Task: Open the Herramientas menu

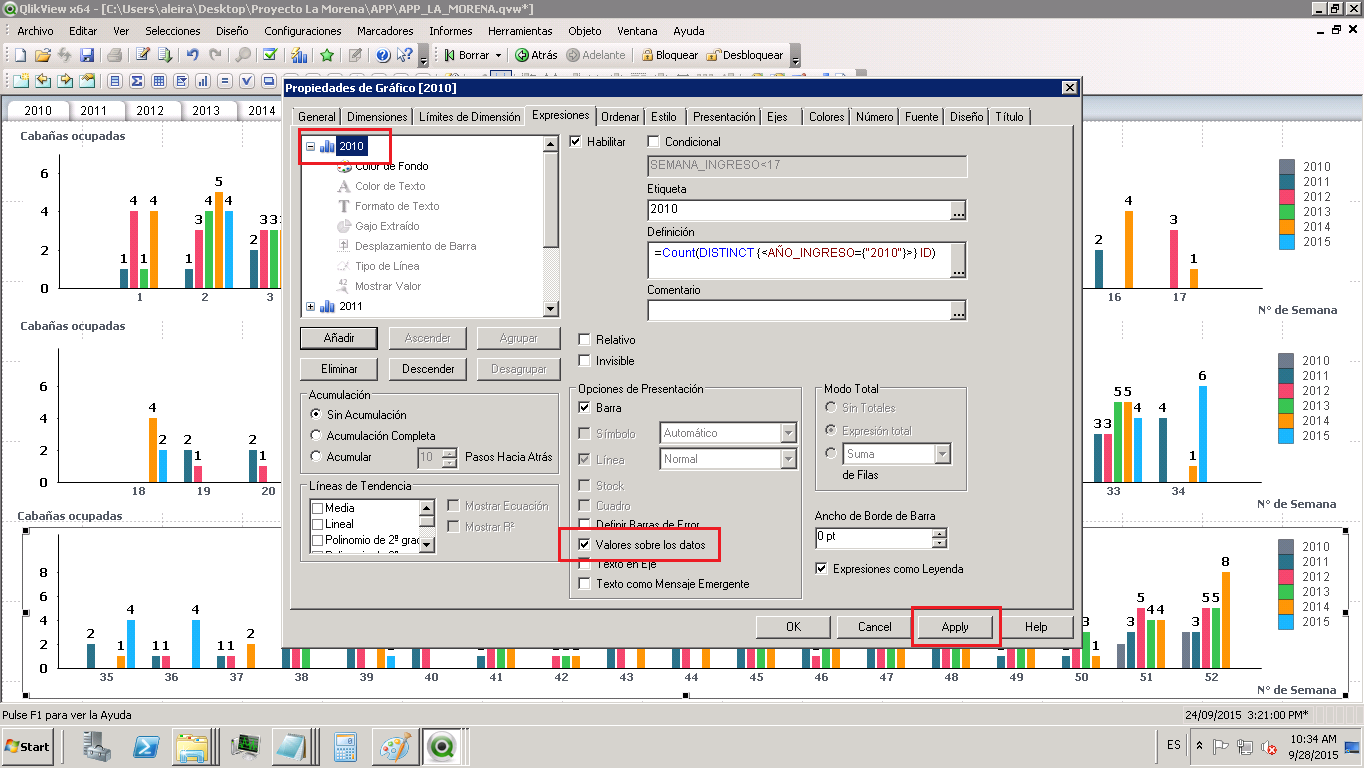Action: (x=519, y=31)
